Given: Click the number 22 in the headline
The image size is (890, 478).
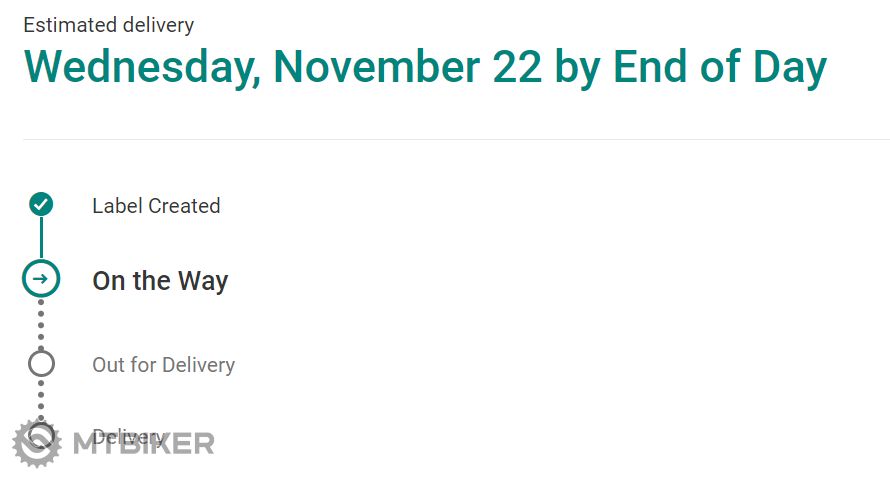Looking at the screenshot, I should (517, 67).
